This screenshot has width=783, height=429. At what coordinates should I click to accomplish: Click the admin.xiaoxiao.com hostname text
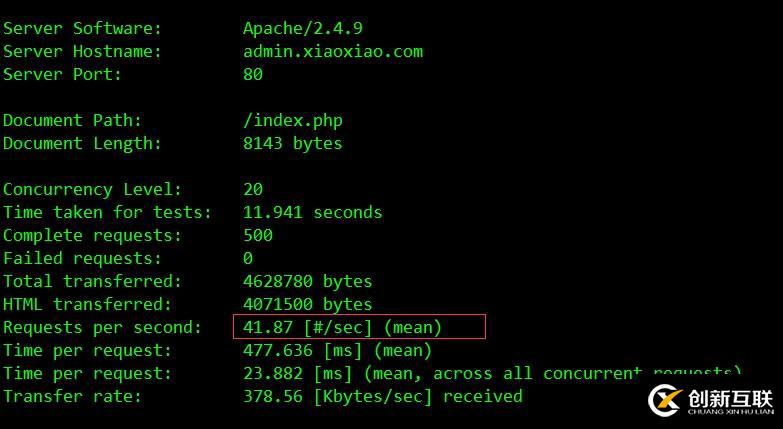[x=332, y=51]
